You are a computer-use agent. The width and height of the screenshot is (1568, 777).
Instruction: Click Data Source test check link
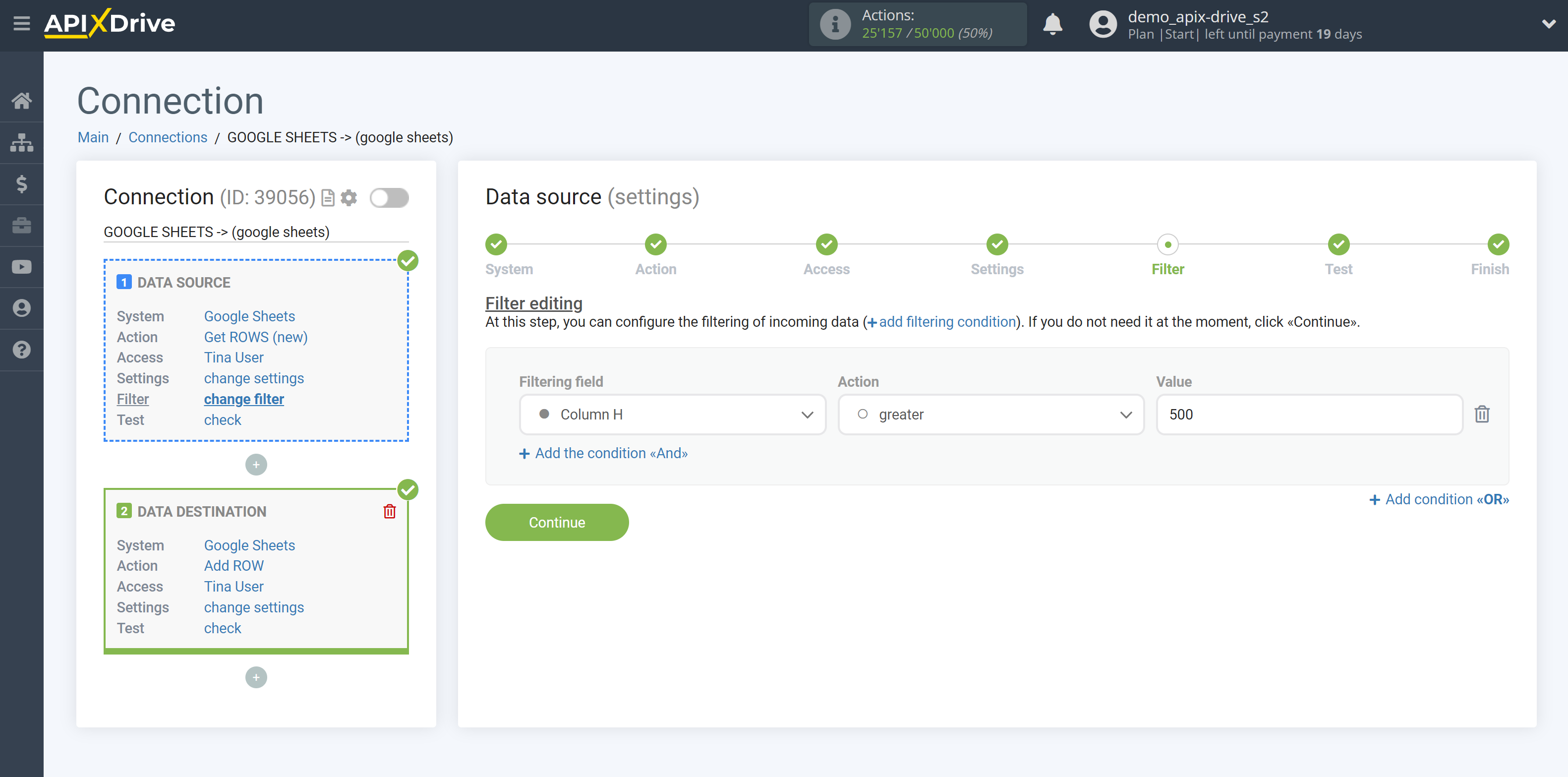[x=222, y=420]
